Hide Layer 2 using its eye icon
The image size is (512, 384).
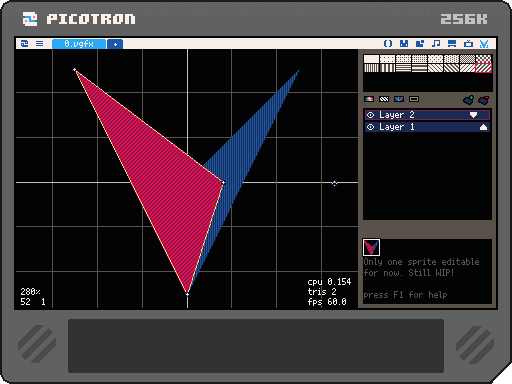pyautogui.click(x=370, y=115)
